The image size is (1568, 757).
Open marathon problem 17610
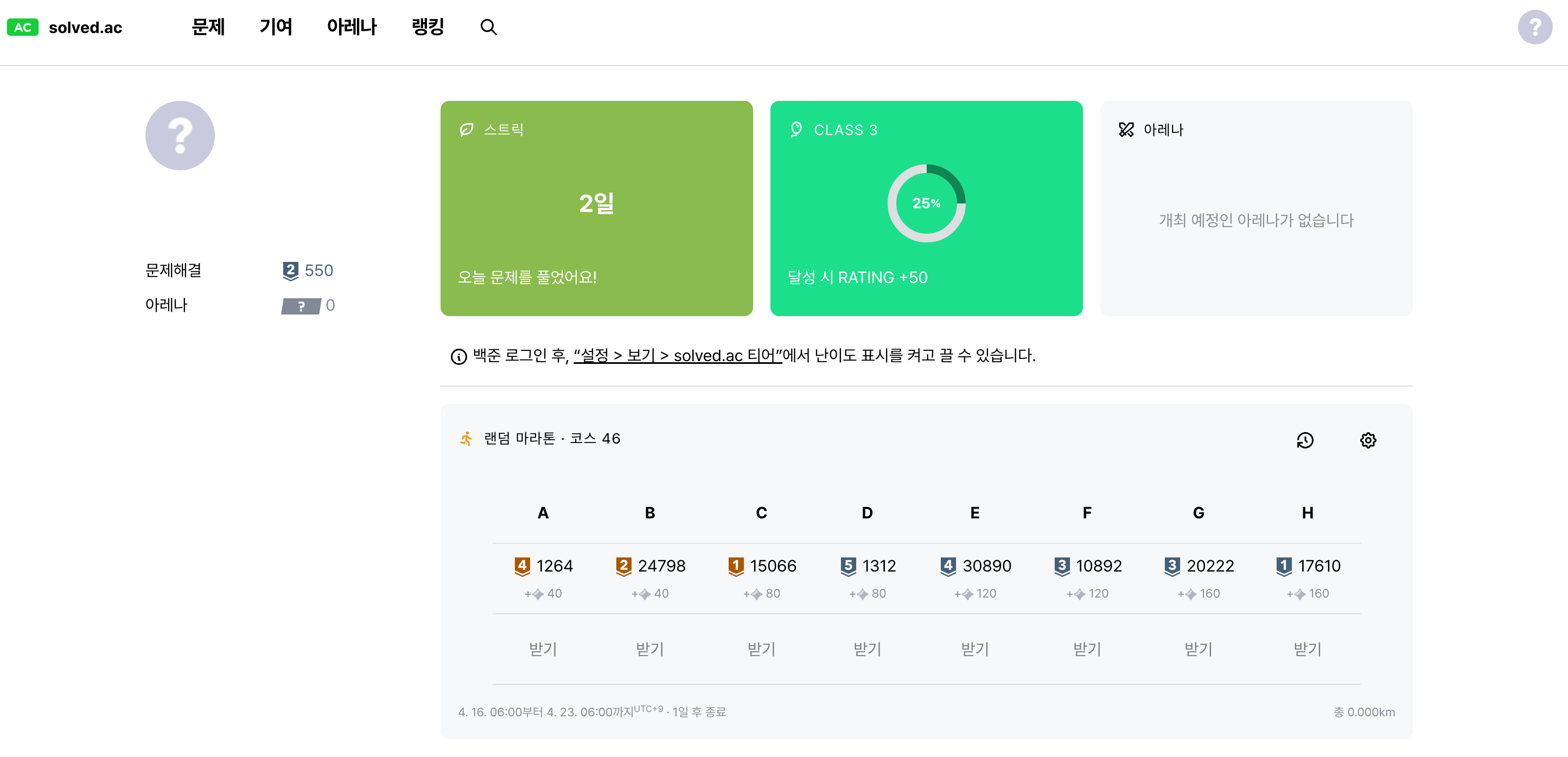tap(1318, 566)
